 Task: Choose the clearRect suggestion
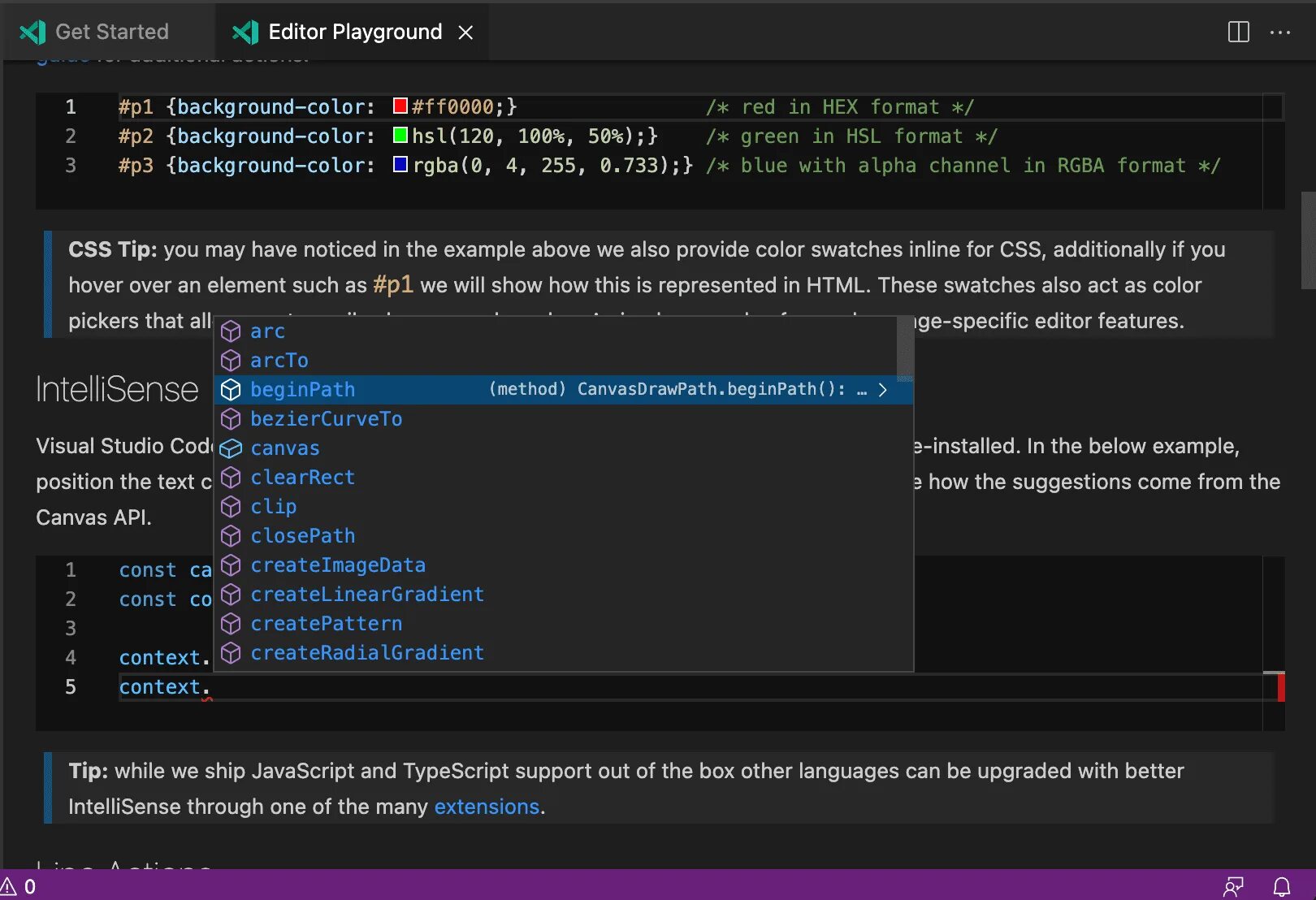pos(564,478)
